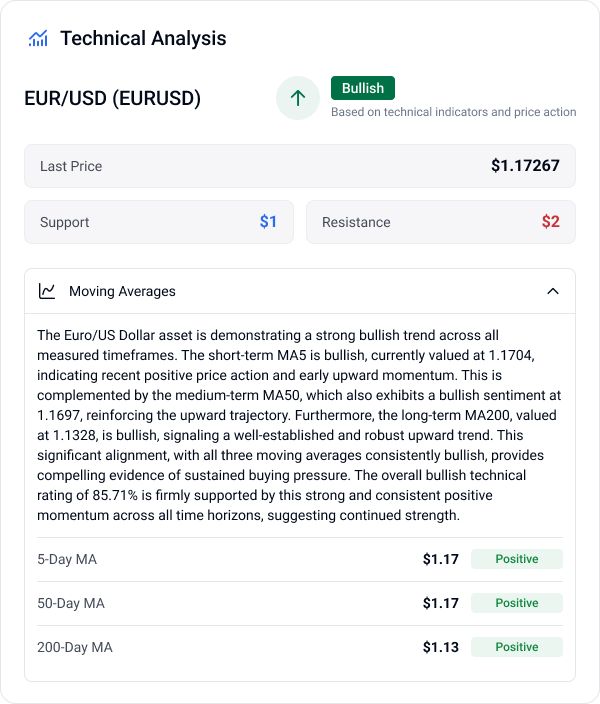The height and width of the screenshot is (704, 600).
Task: Click the blue Support value $1
Action: [x=268, y=222]
